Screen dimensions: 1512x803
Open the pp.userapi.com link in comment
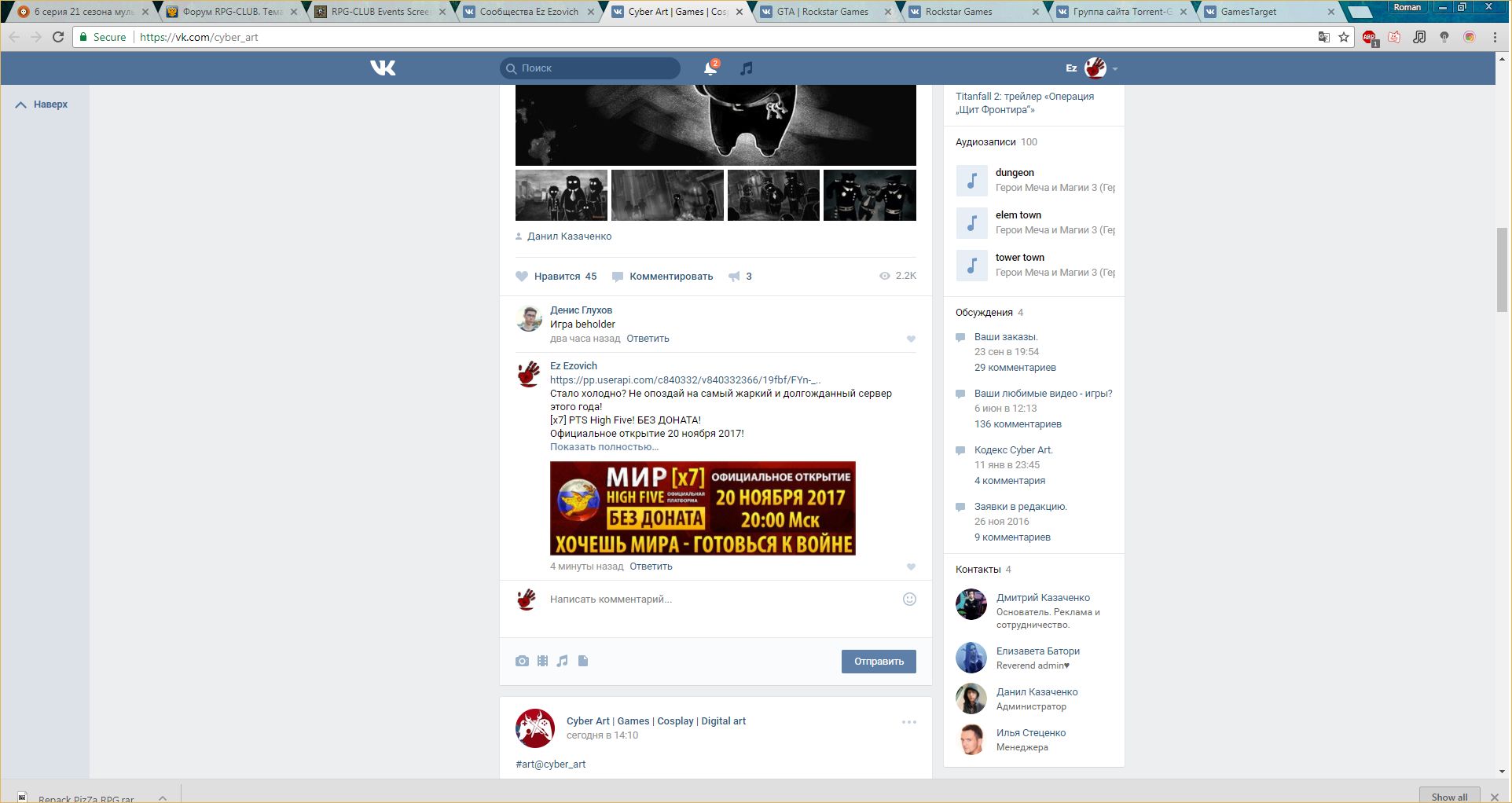coord(685,380)
